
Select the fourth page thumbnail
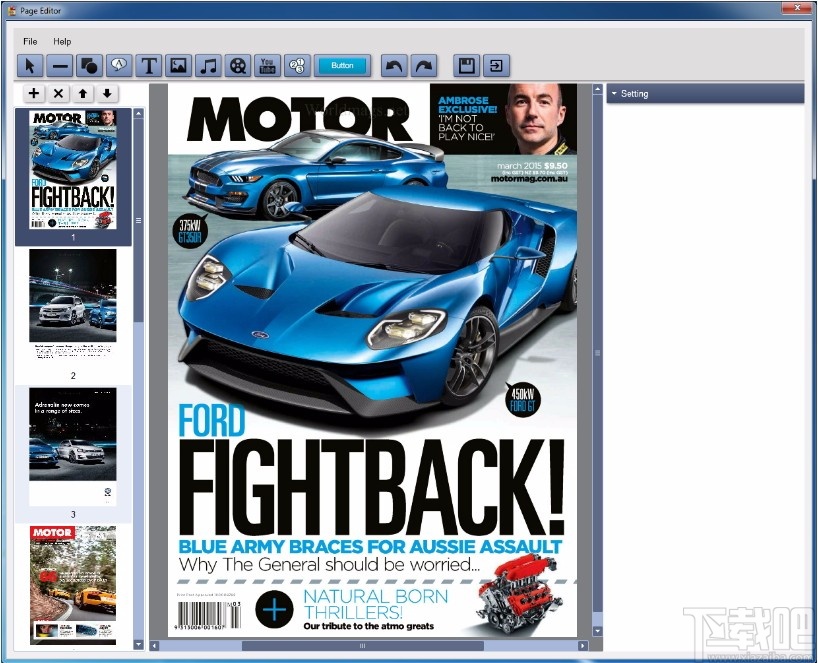(x=73, y=585)
